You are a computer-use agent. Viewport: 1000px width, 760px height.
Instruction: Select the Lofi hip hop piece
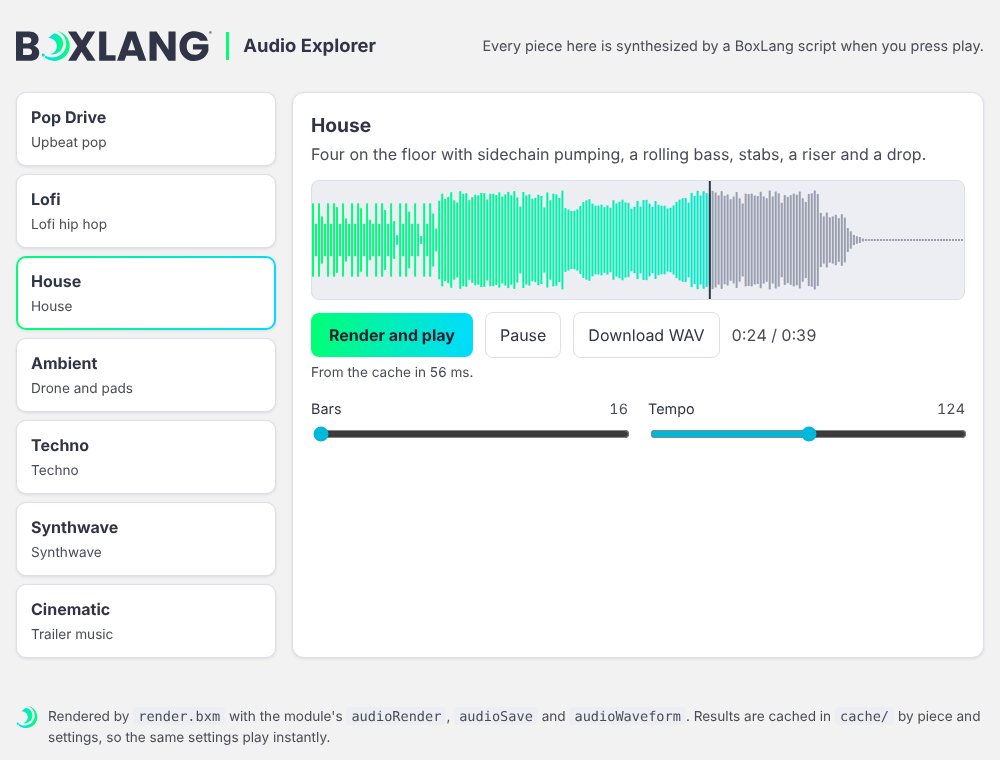(x=146, y=211)
